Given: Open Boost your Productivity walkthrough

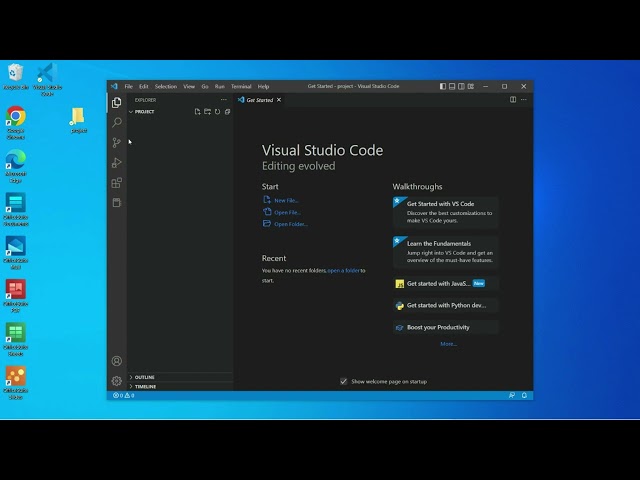Looking at the screenshot, I should click(445, 327).
